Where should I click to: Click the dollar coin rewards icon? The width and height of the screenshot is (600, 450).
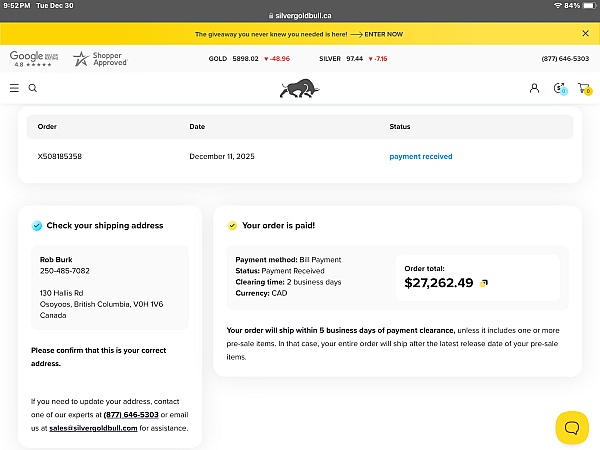[560, 88]
